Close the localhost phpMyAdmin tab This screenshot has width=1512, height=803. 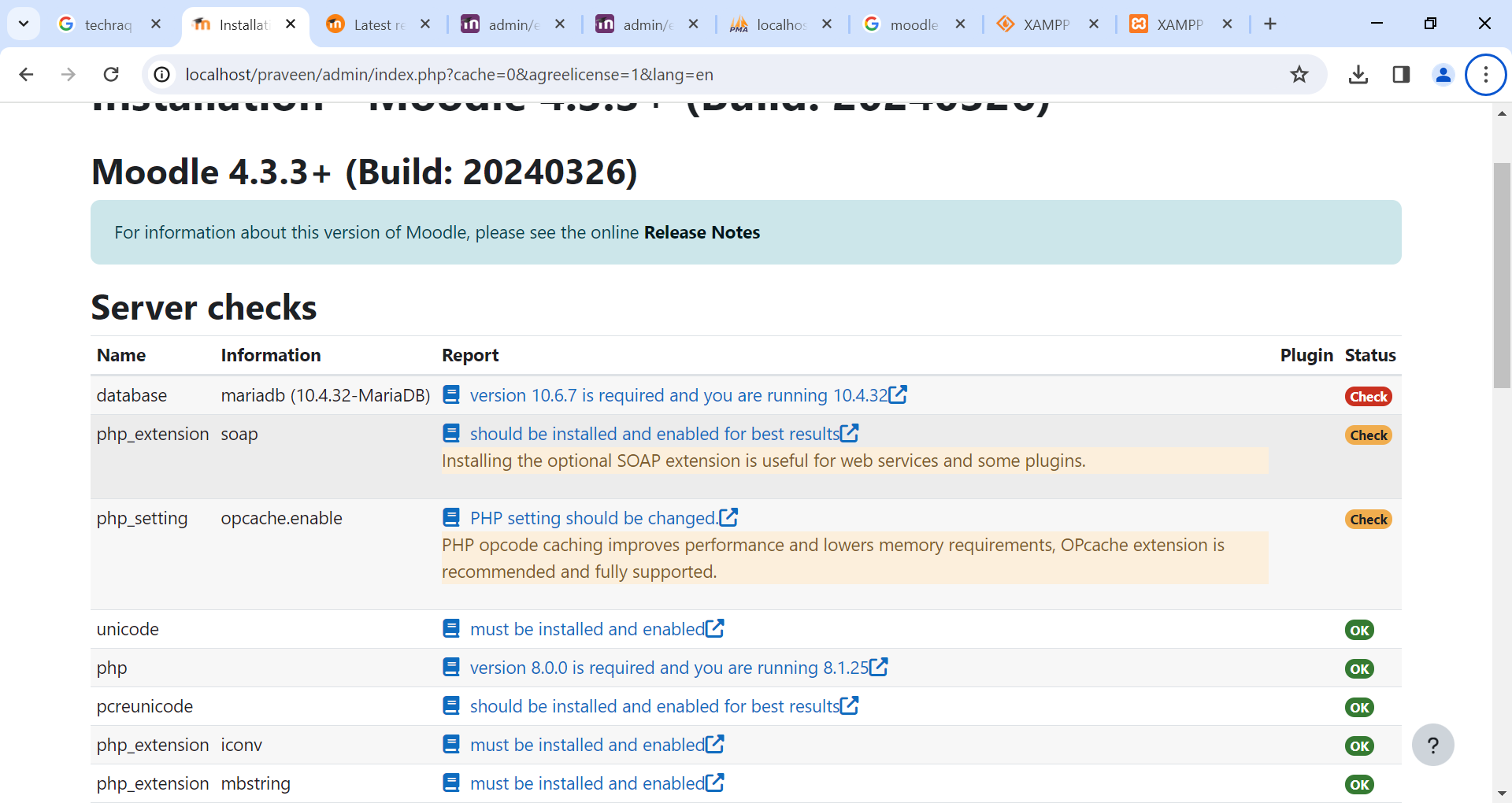coord(827,24)
